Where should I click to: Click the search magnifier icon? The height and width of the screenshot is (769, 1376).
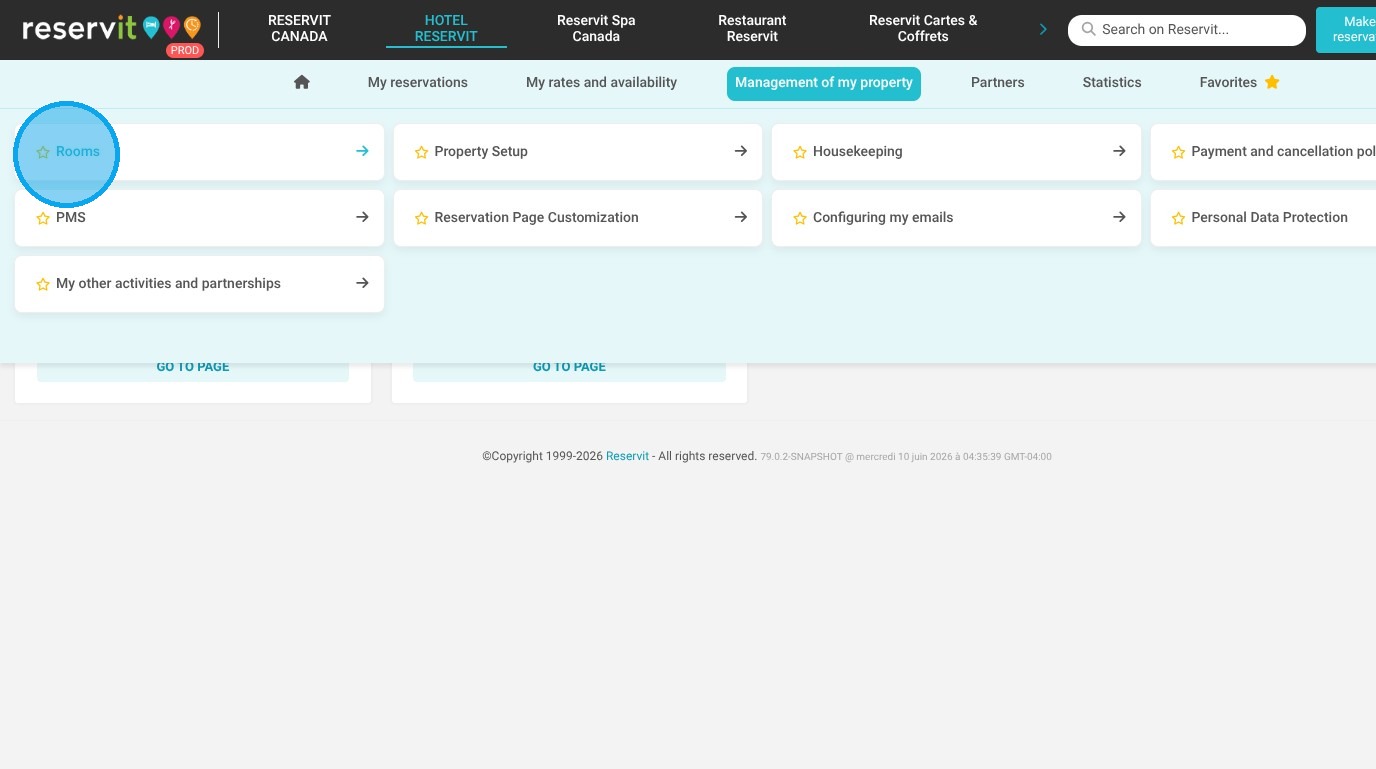pyautogui.click(x=1089, y=30)
